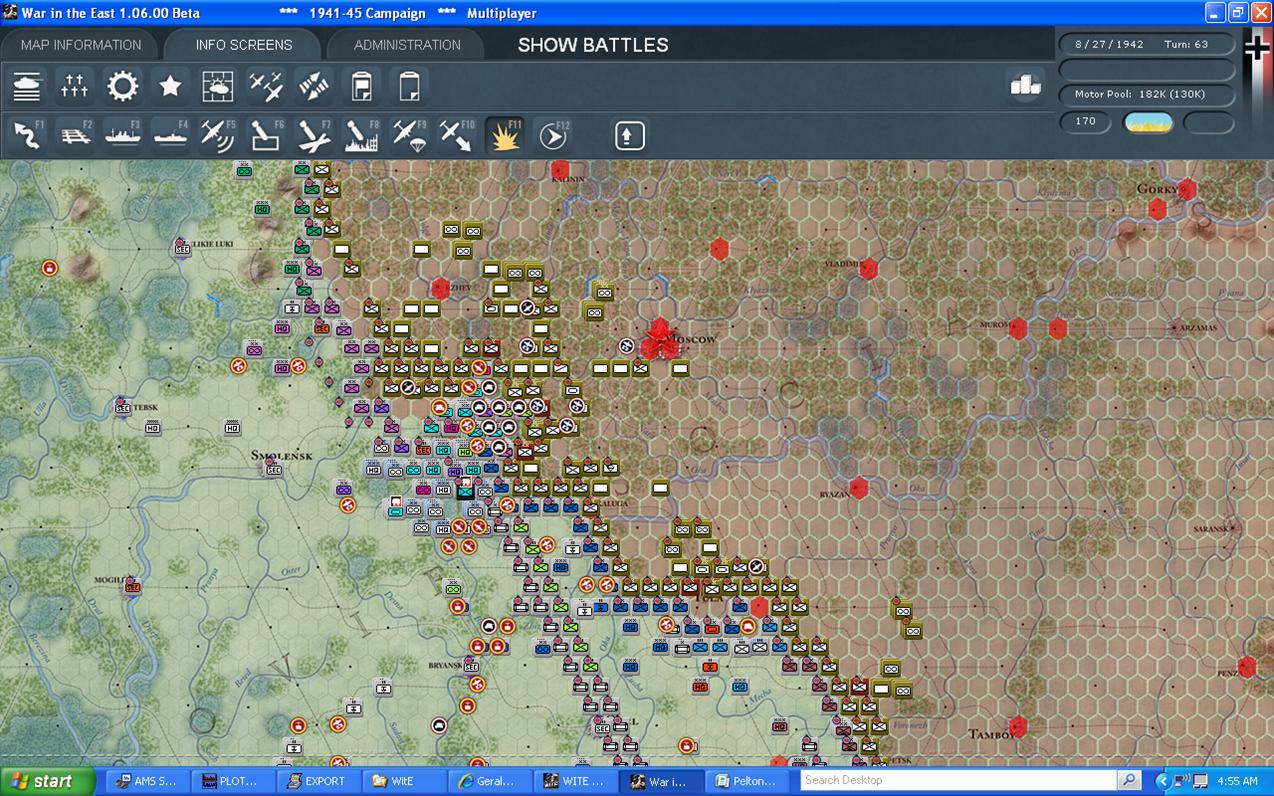Screen dimensions: 1274x796
Task: Select F9 air transport mode
Action: (409, 135)
